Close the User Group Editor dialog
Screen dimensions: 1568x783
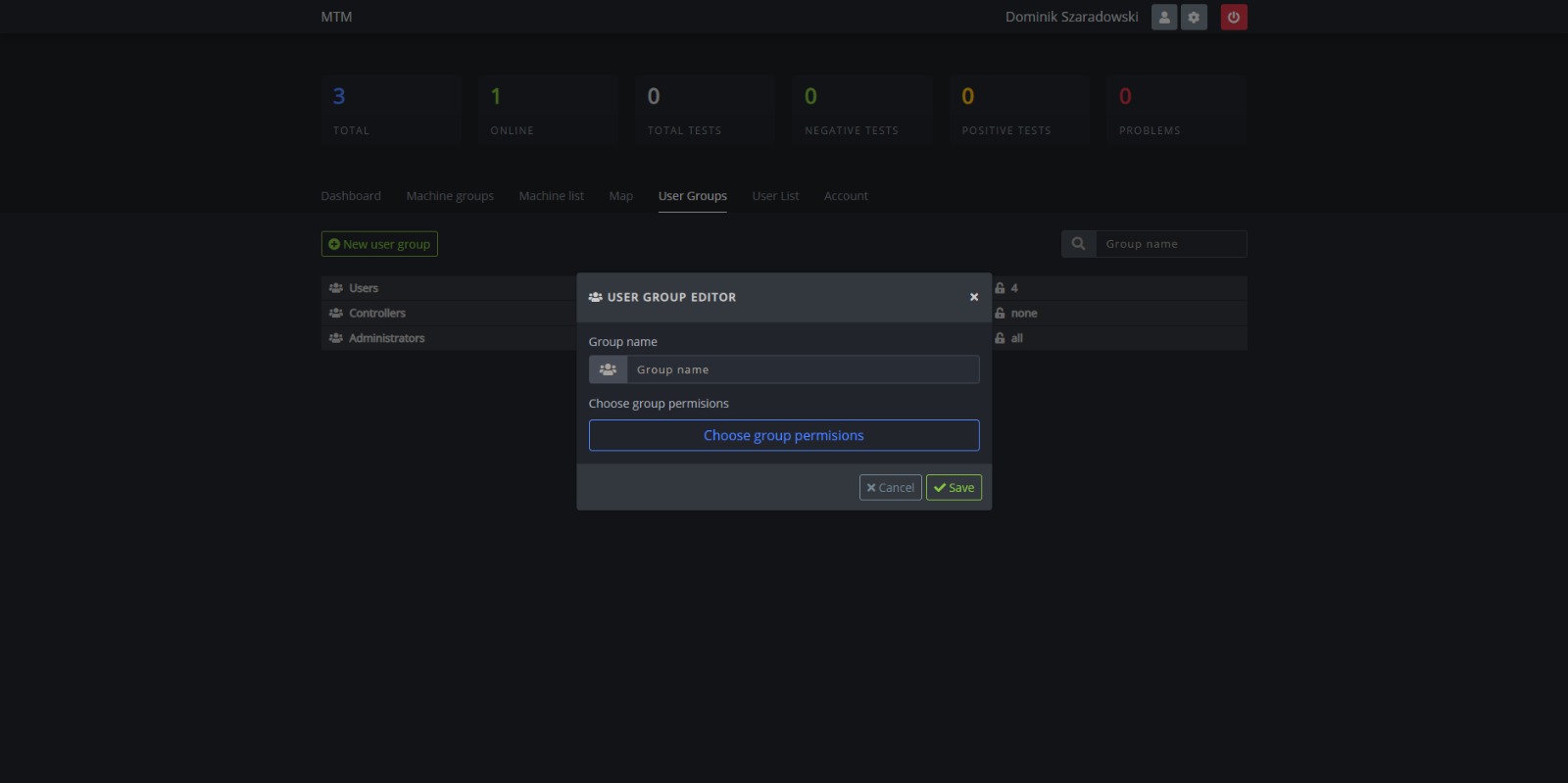coord(973,297)
